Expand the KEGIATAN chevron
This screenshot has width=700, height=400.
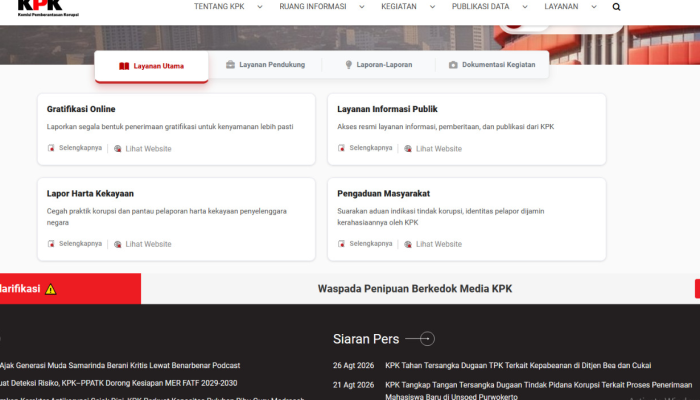coord(432,7)
